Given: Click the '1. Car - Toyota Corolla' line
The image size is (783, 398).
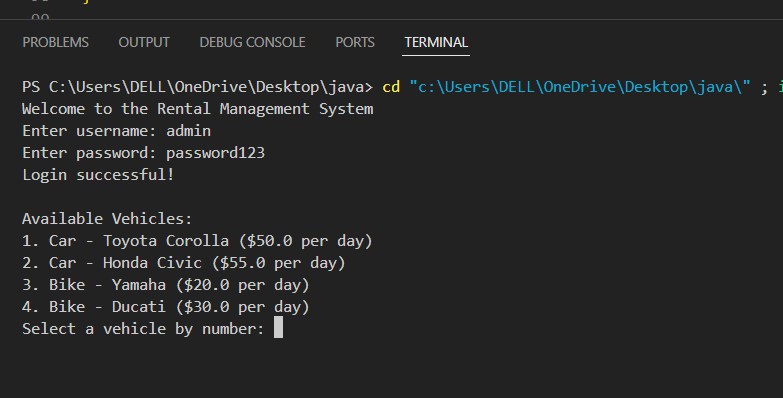Looking at the screenshot, I should (x=197, y=241).
